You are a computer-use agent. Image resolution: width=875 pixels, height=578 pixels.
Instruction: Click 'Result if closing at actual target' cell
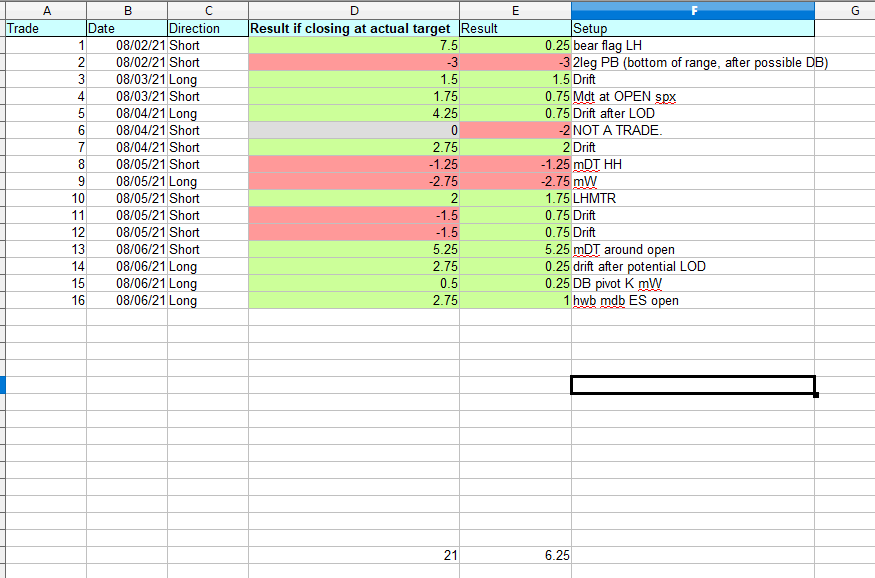354,28
